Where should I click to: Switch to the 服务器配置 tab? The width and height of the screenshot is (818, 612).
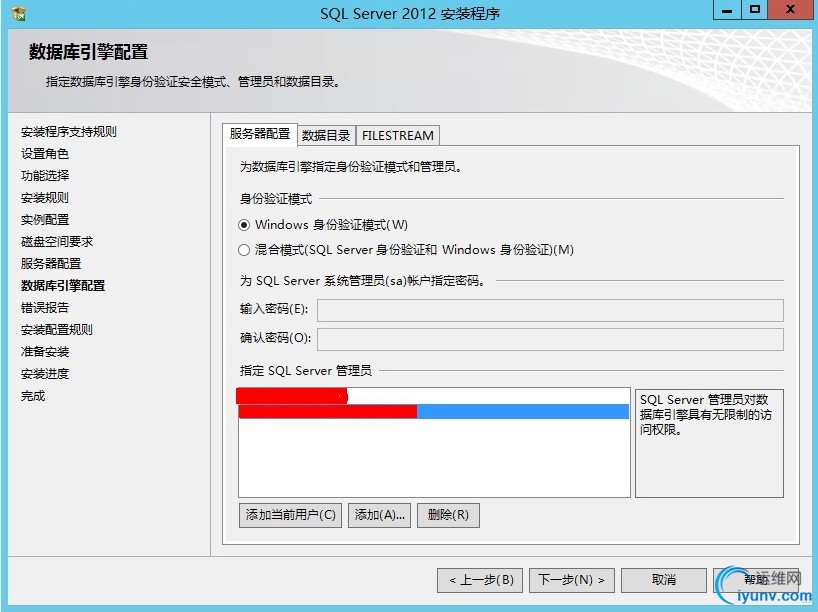click(x=260, y=134)
